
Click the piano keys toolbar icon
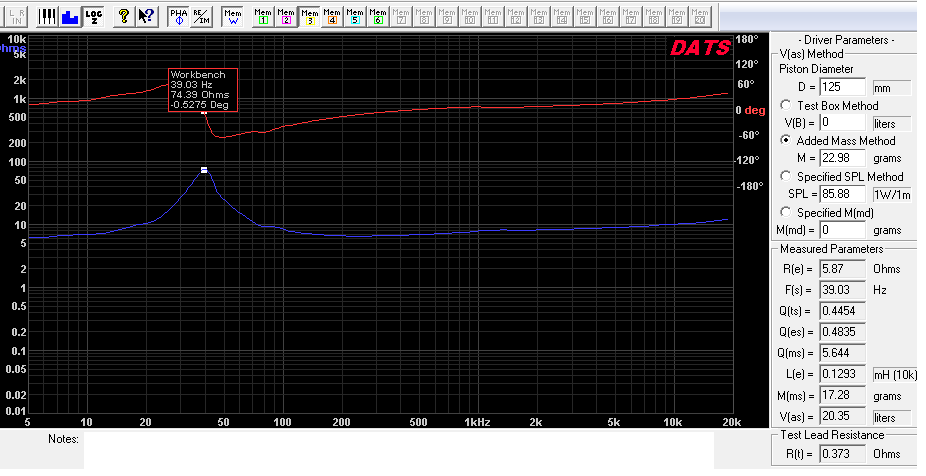tap(48, 17)
